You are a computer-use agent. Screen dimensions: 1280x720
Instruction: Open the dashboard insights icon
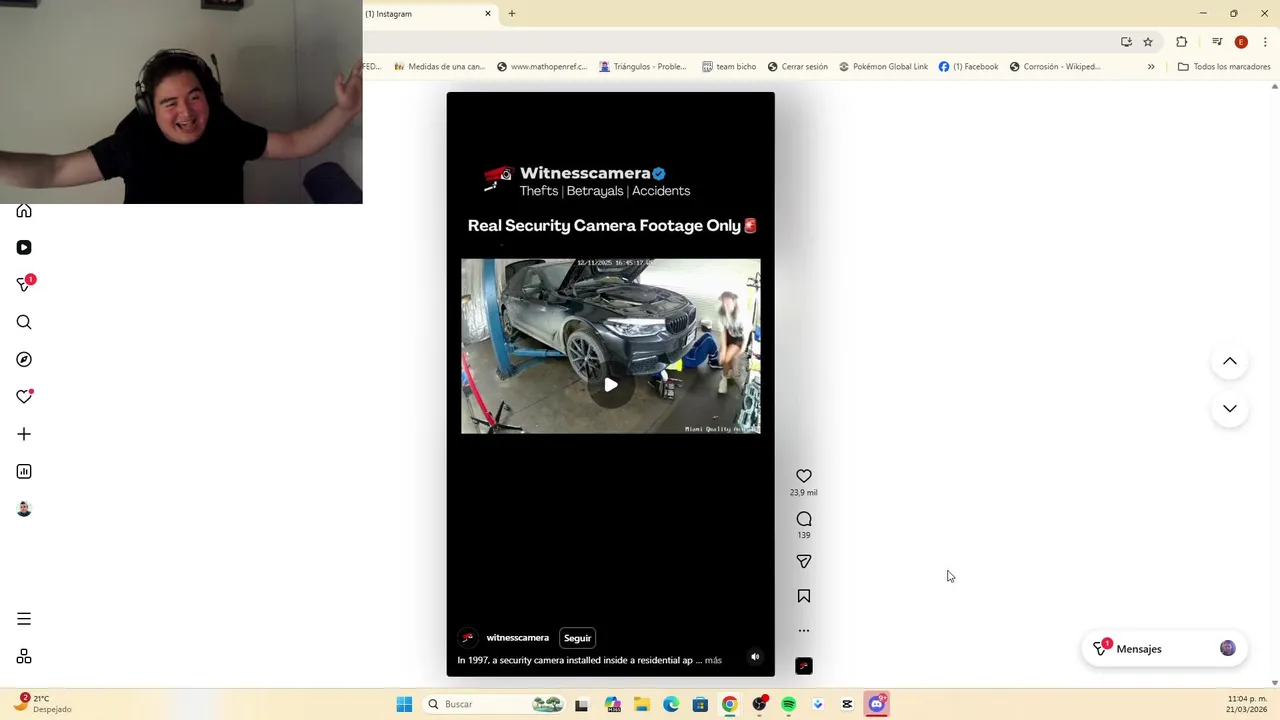pos(24,471)
